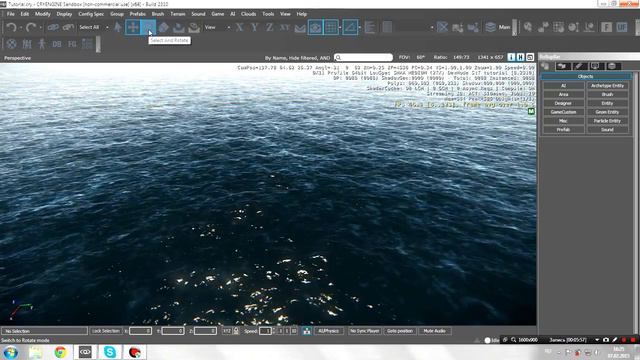Click the Select Terrain tool icon
Screen dimensions: 640x360
pos(178,27)
